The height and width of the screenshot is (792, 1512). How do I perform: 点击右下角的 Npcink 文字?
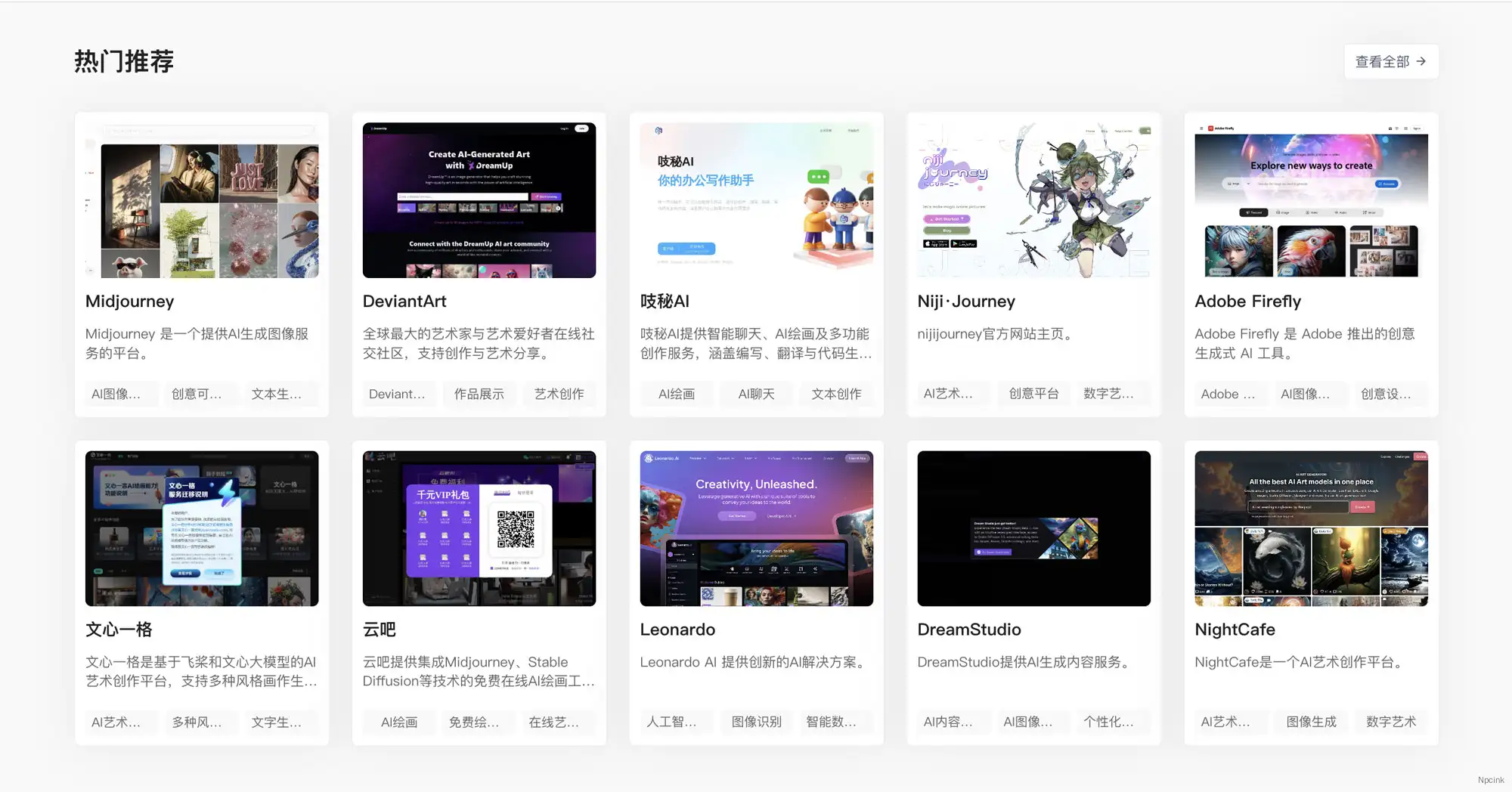[1489, 779]
